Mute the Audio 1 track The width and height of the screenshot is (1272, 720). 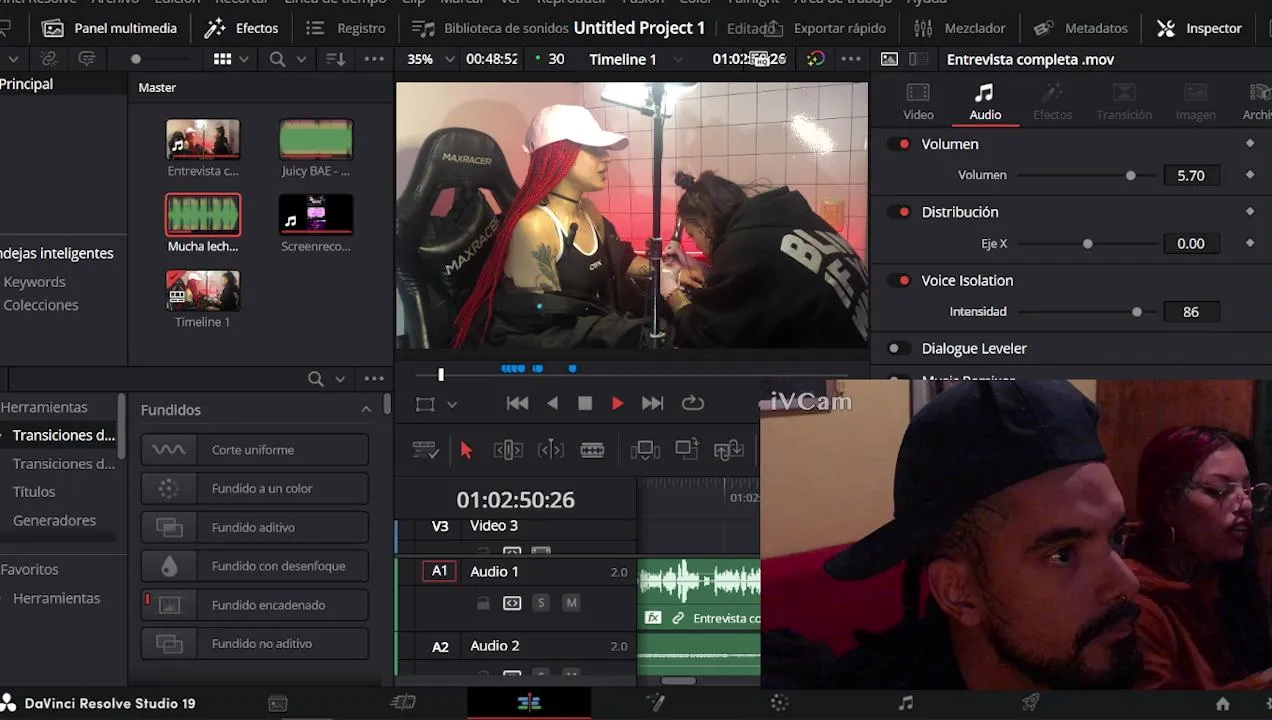[x=571, y=603]
